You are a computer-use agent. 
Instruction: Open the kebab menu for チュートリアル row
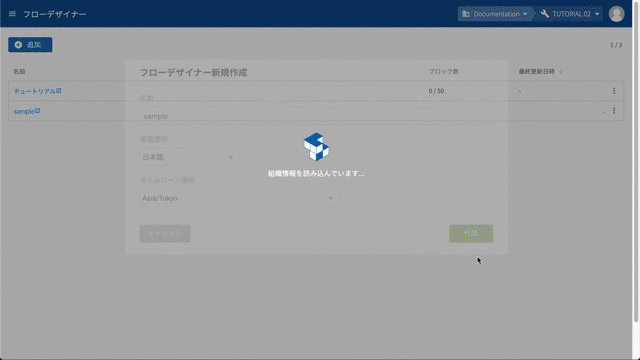click(614, 91)
